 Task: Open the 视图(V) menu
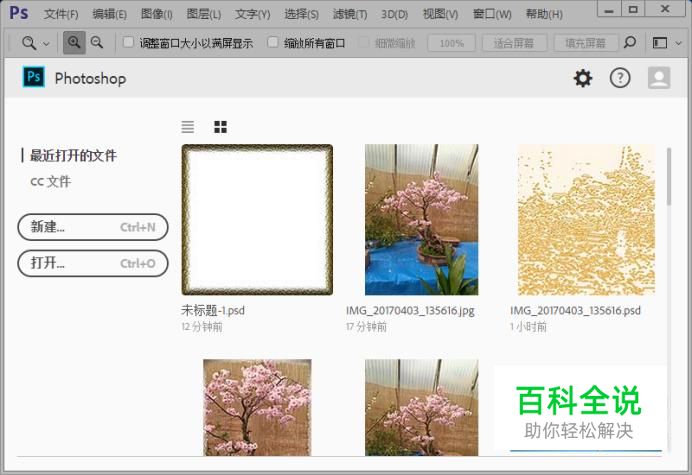click(x=440, y=14)
